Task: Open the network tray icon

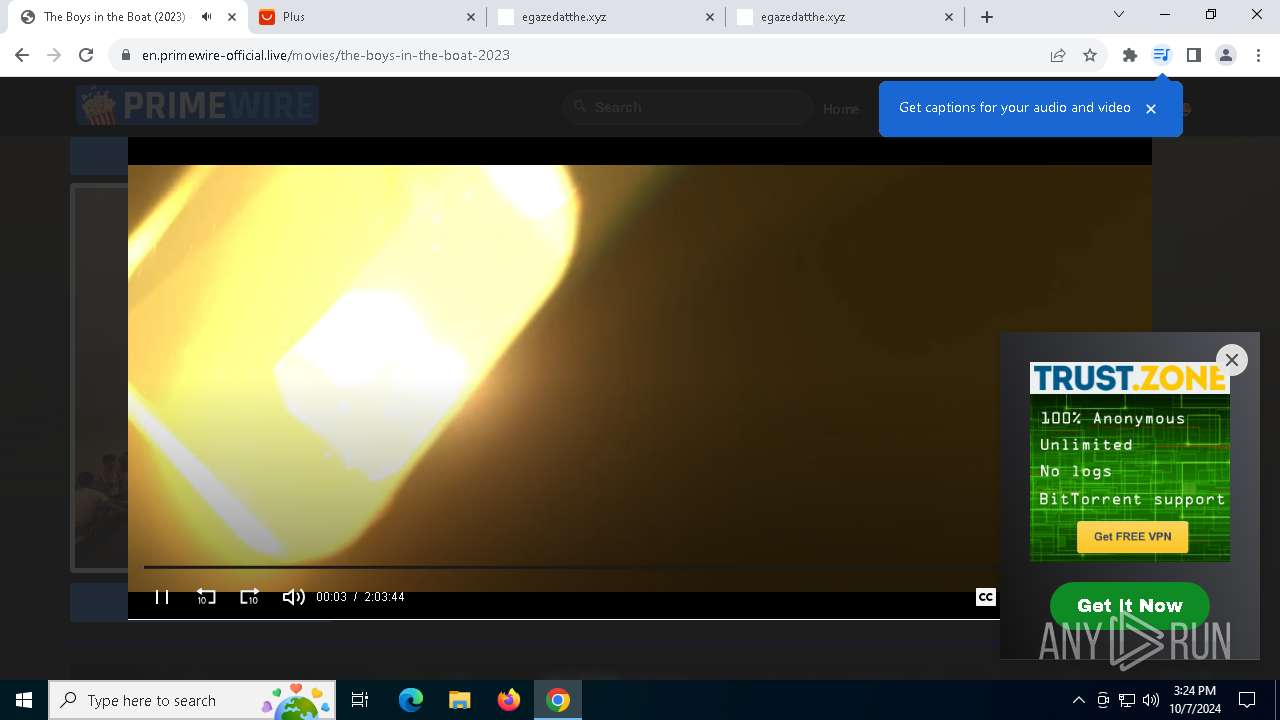Action: point(1127,700)
